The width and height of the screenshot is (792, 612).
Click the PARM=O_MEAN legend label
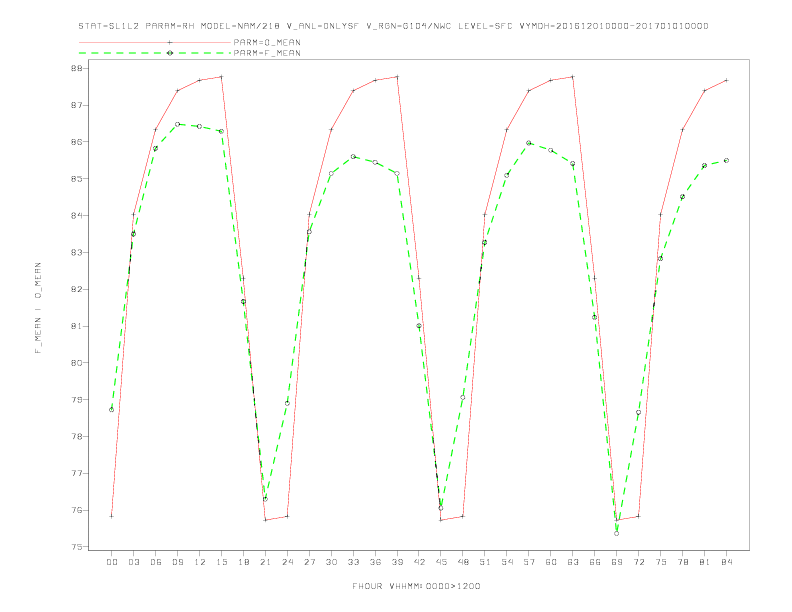click(x=267, y=42)
